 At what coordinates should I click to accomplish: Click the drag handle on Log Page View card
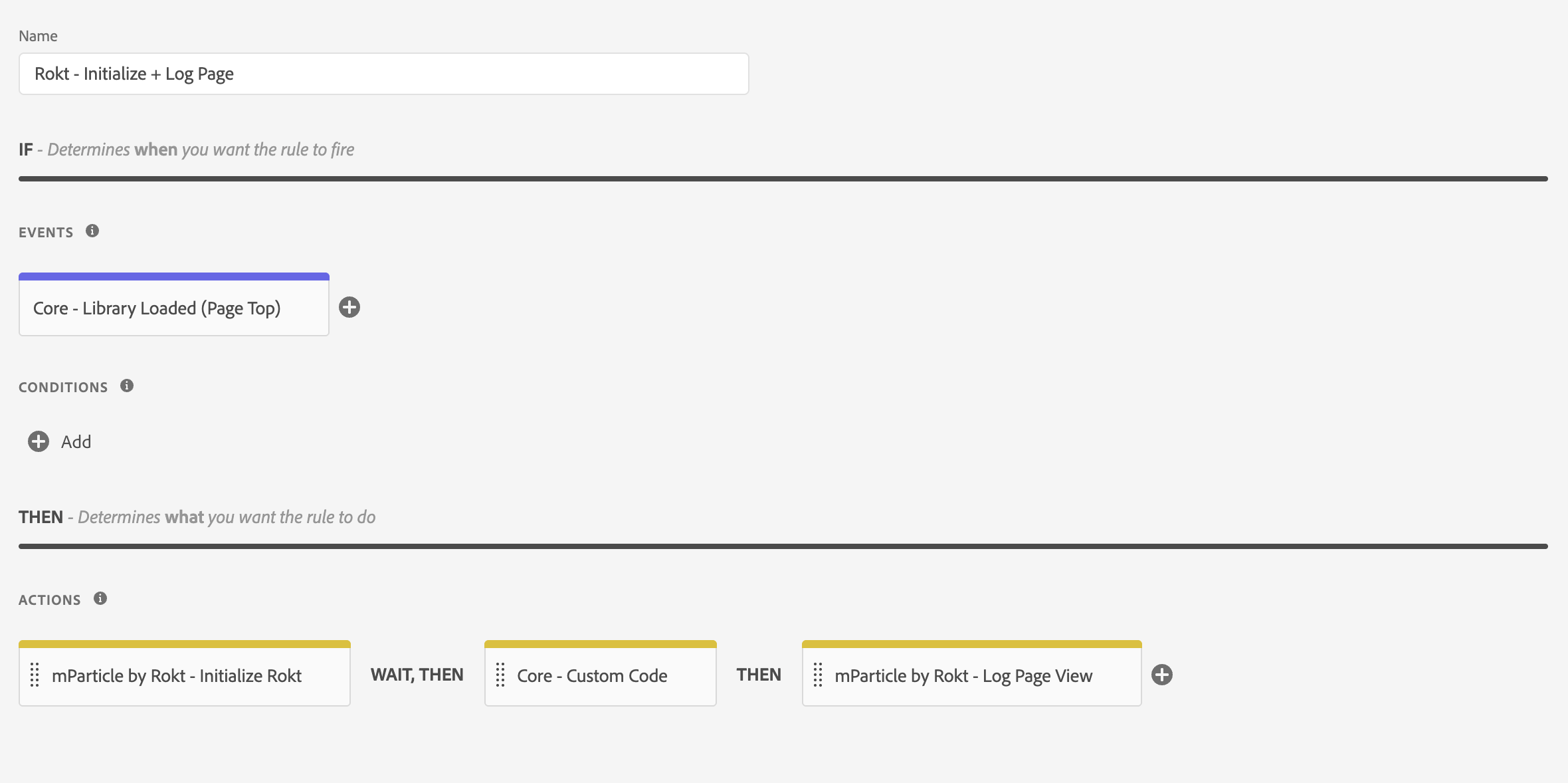point(818,675)
